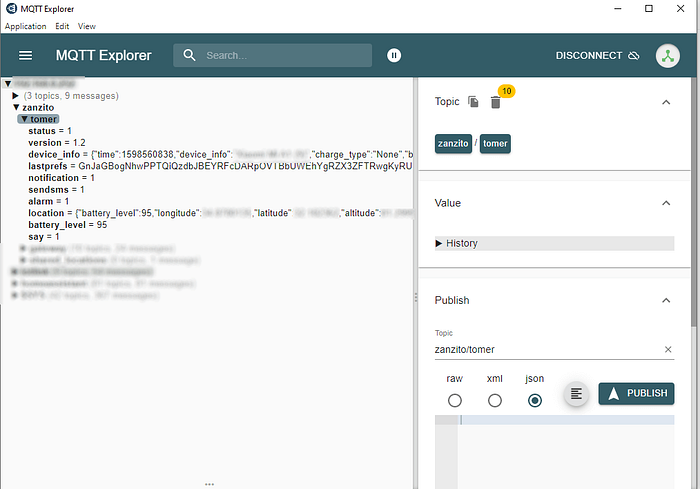Copy the topic with the copy icon
This screenshot has width=700, height=489.
click(473, 102)
